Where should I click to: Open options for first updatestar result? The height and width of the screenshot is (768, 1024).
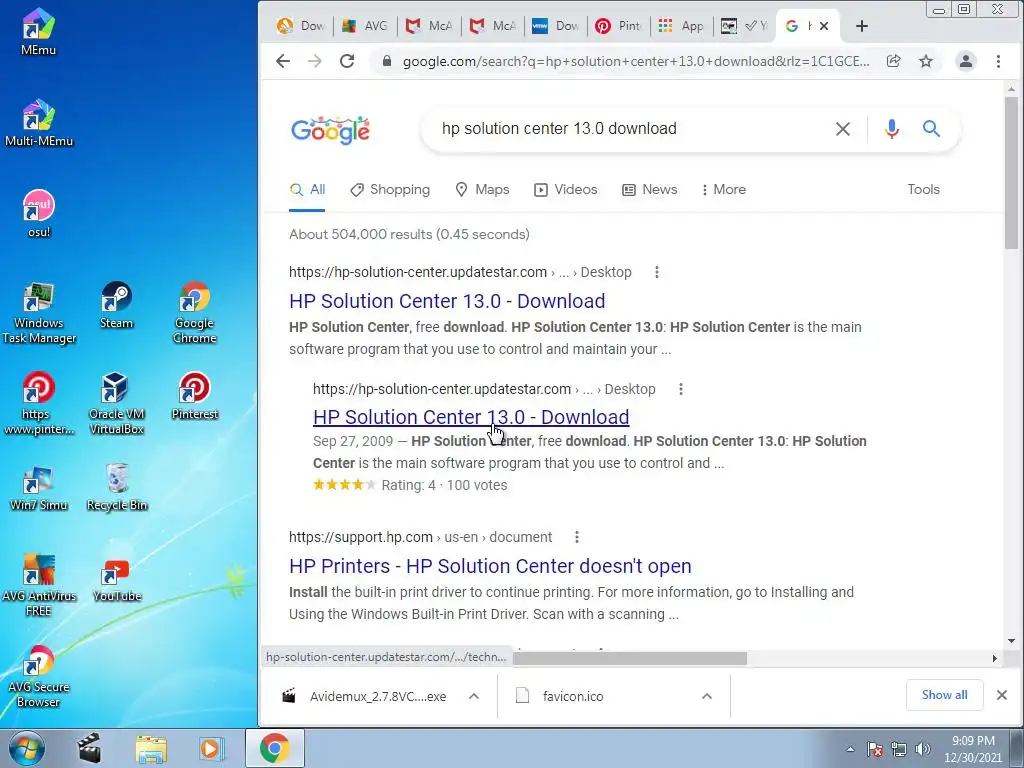[x=657, y=272]
